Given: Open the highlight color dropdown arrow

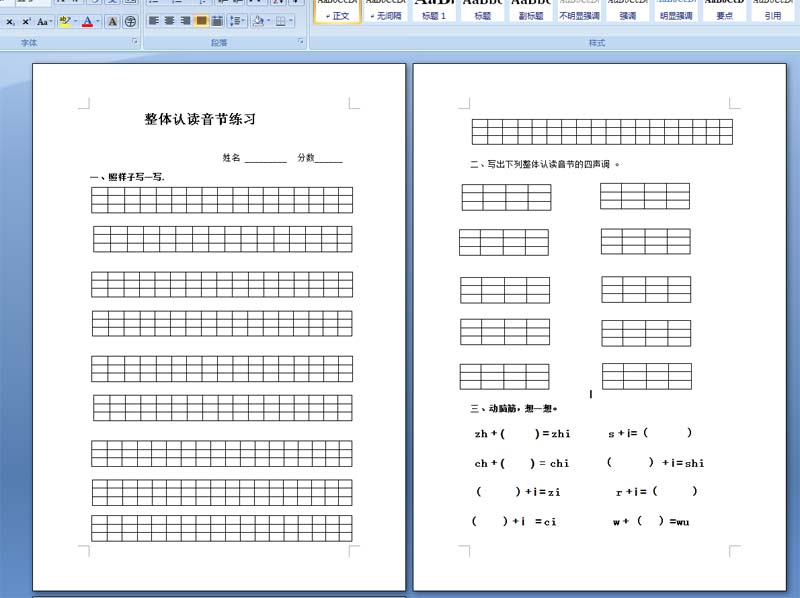Looking at the screenshot, I should coord(76,21).
